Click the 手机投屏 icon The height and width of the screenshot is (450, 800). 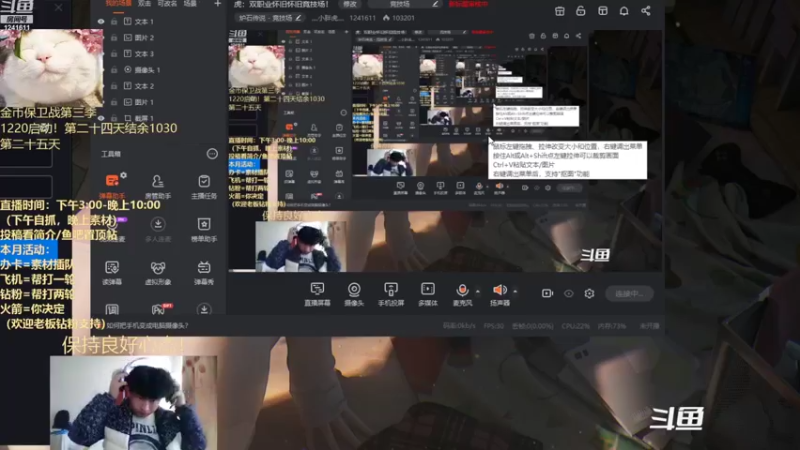tap(391, 294)
